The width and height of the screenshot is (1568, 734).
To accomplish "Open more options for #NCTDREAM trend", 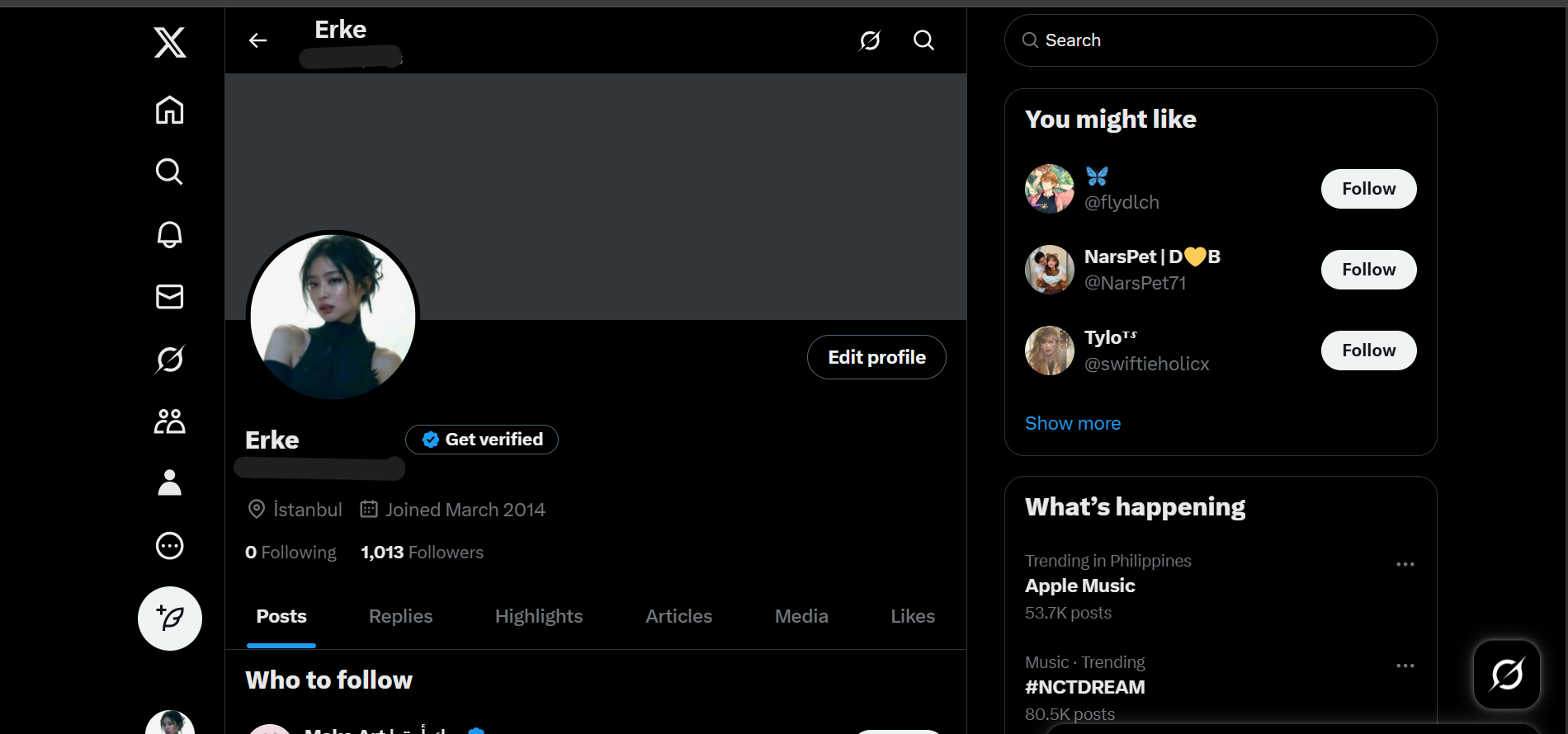I will (x=1405, y=666).
